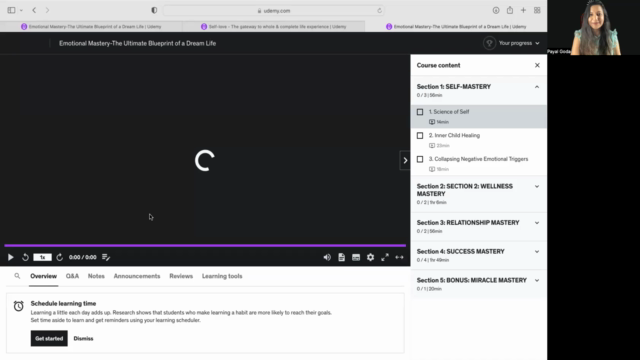Switch to the Q&A tab
Image resolution: width=640 pixels, height=360 pixels.
72,276
